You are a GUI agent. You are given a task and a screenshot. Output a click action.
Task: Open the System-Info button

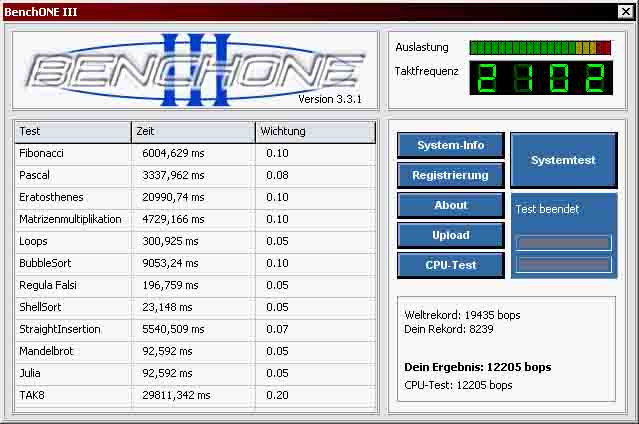pos(451,145)
